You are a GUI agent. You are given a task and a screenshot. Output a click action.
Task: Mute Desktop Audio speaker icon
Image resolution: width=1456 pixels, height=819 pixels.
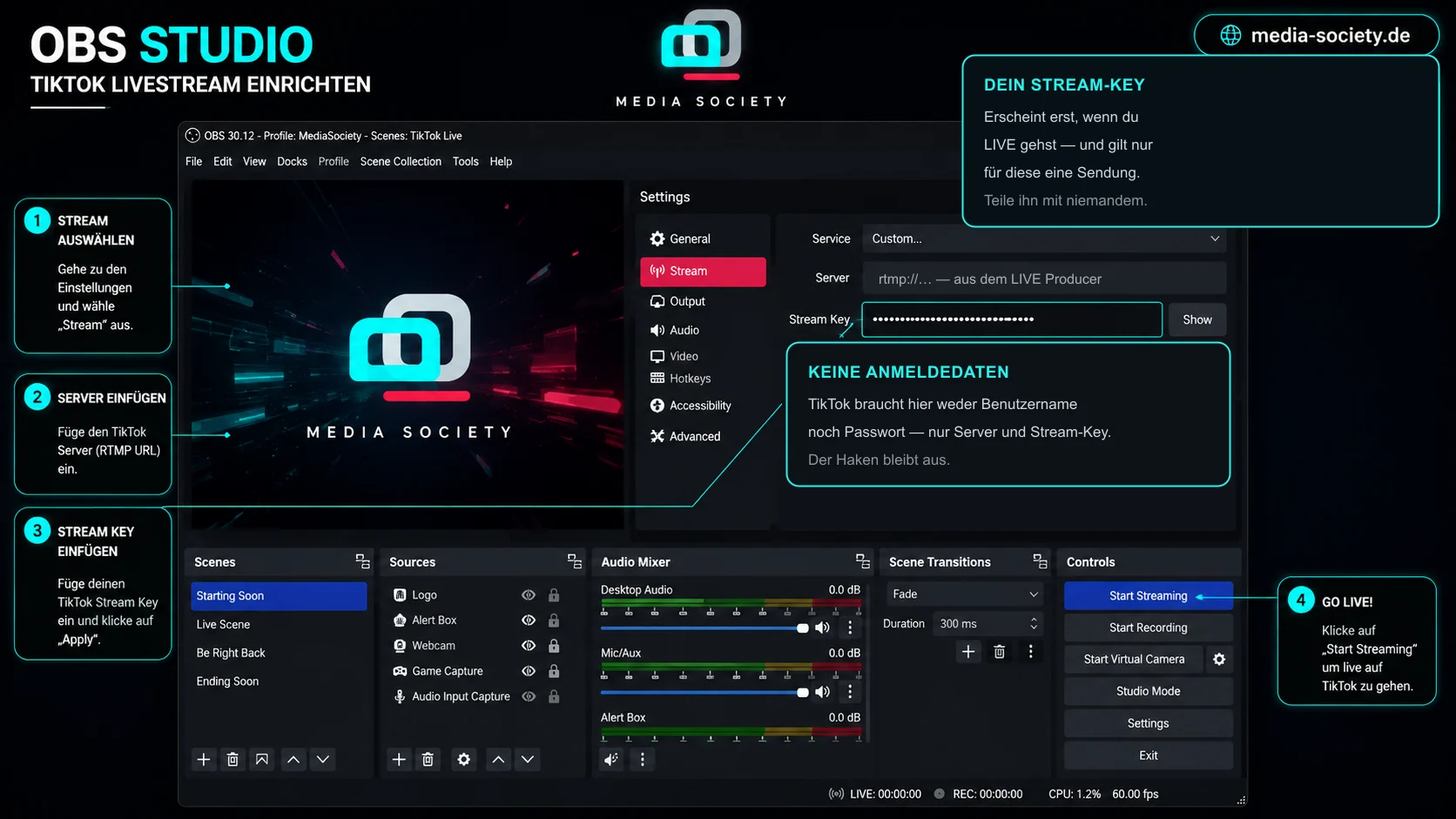click(x=822, y=628)
